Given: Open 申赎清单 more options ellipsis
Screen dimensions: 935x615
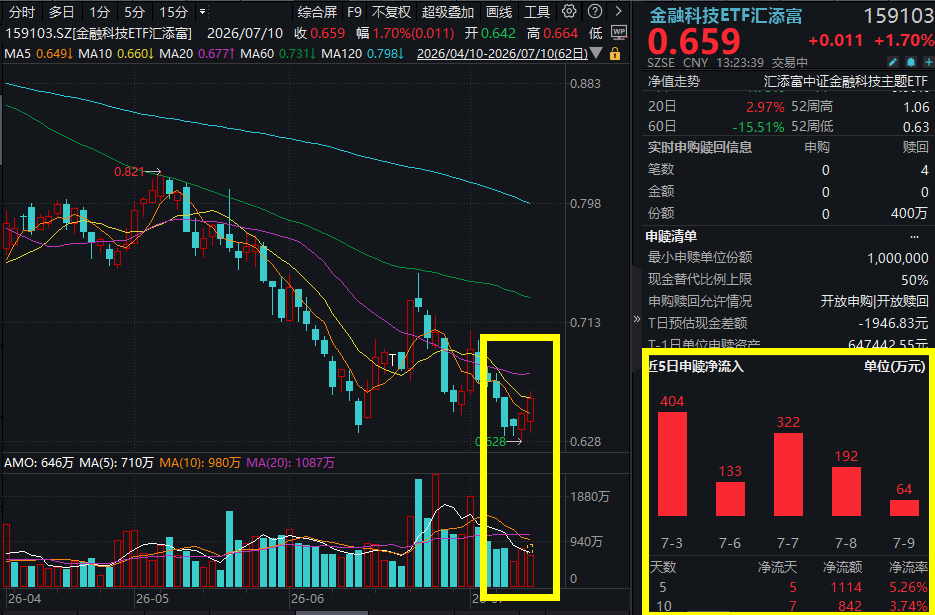Looking at the screenshot, I should pyautogui.click(x=914, y=237).
